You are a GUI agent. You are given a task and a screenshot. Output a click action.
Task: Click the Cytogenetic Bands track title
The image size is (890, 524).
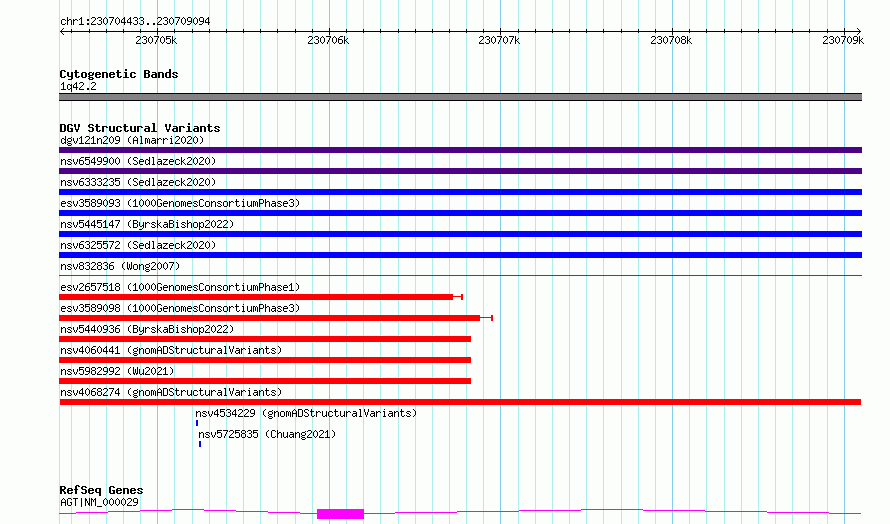119,74
